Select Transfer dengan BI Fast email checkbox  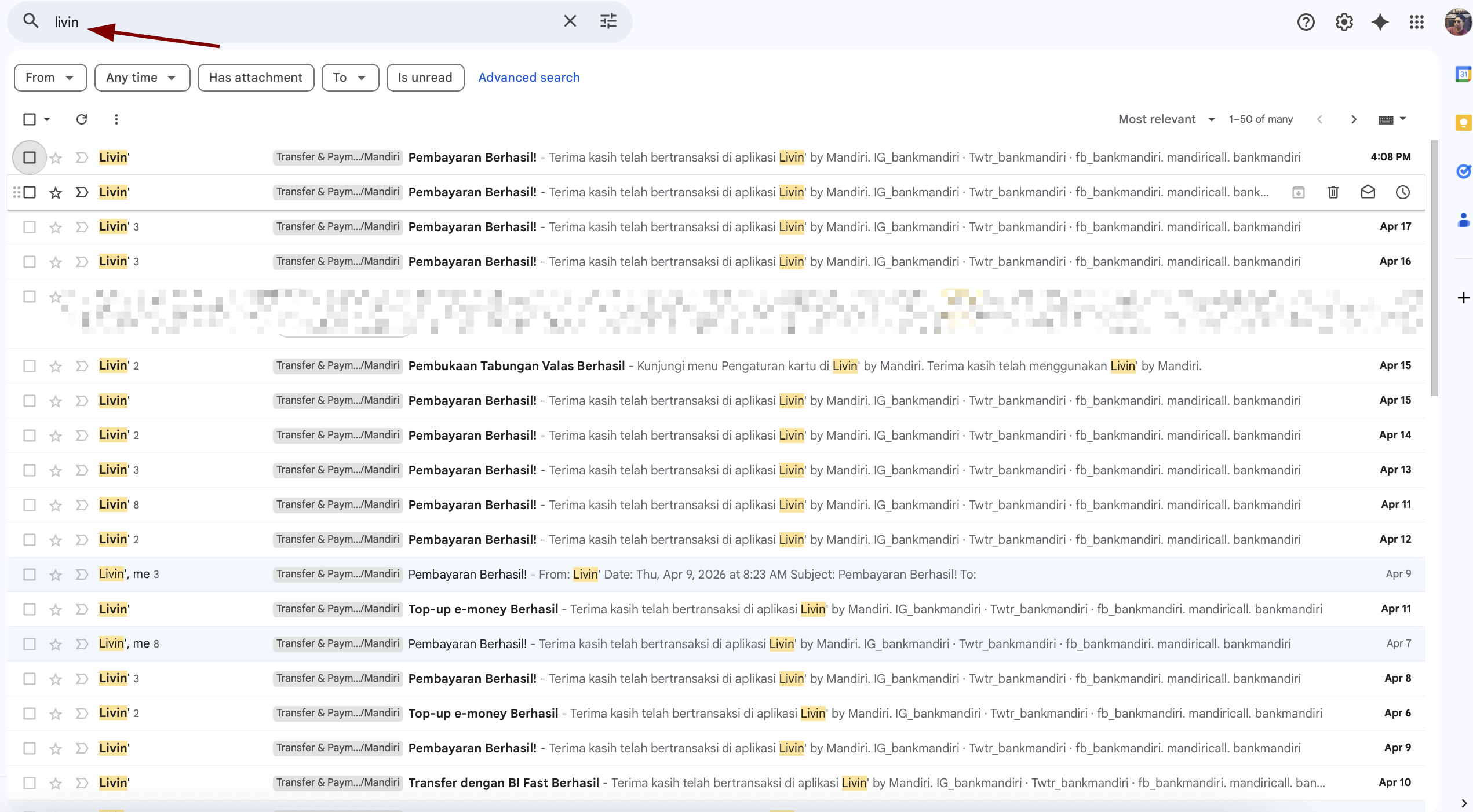coord(30,783)
